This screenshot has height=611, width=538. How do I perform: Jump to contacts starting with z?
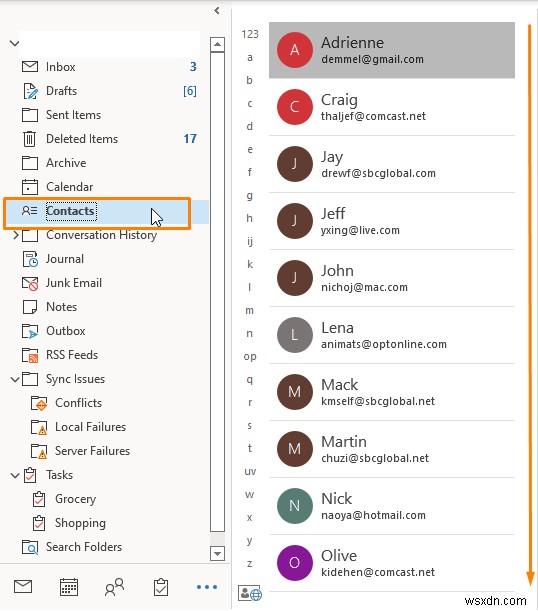coord(249,563)
